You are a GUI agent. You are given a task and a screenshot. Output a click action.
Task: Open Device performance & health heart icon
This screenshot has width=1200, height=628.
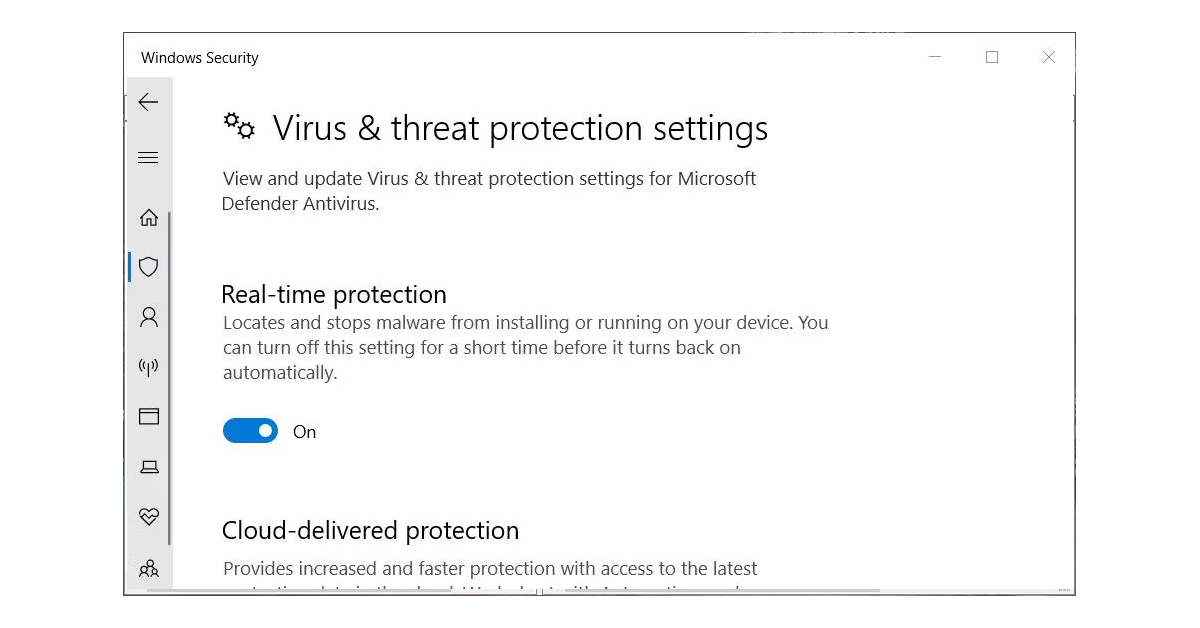pos(149,517)
